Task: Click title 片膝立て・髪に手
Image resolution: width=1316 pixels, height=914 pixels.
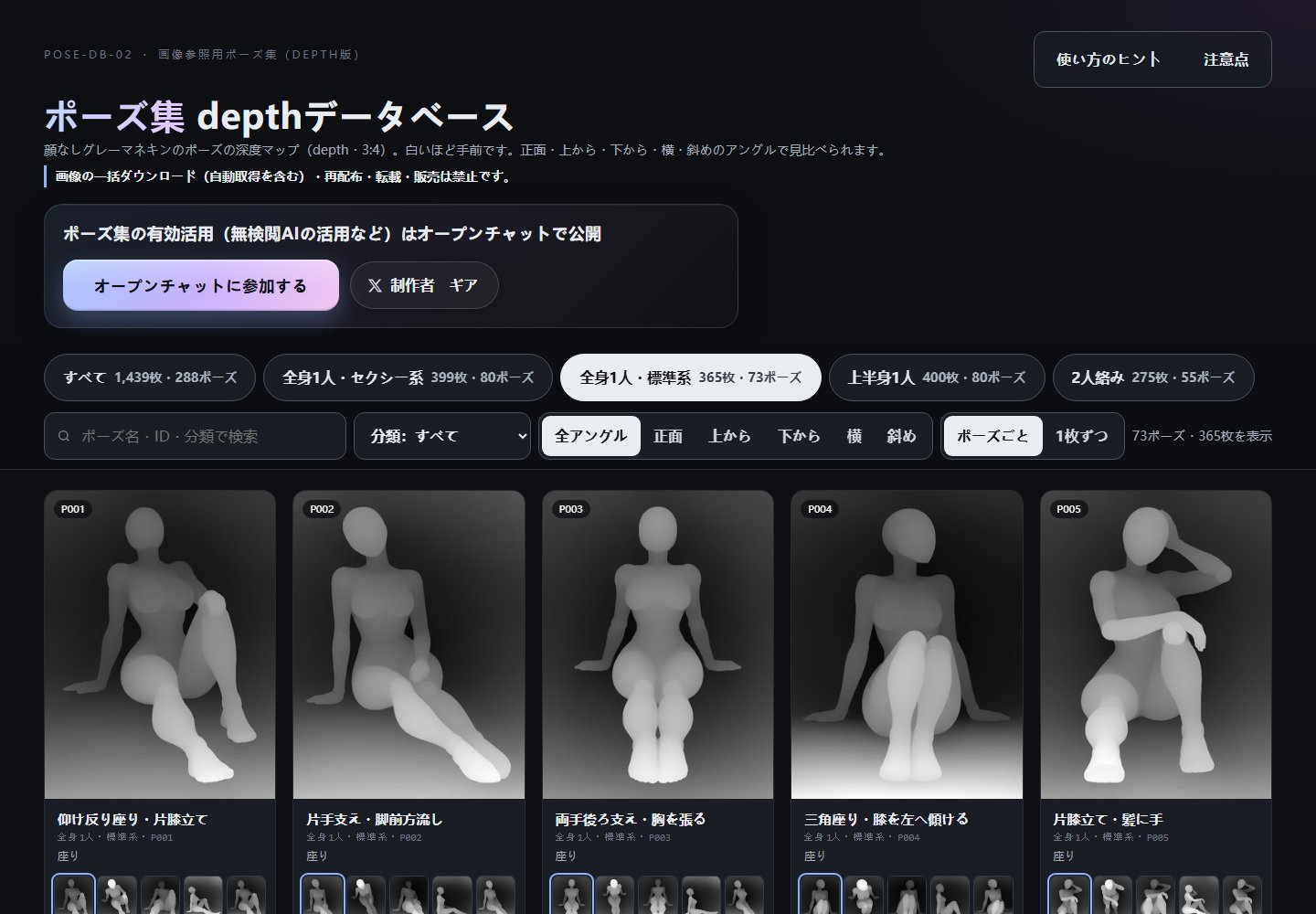Action: [1108, 819]
